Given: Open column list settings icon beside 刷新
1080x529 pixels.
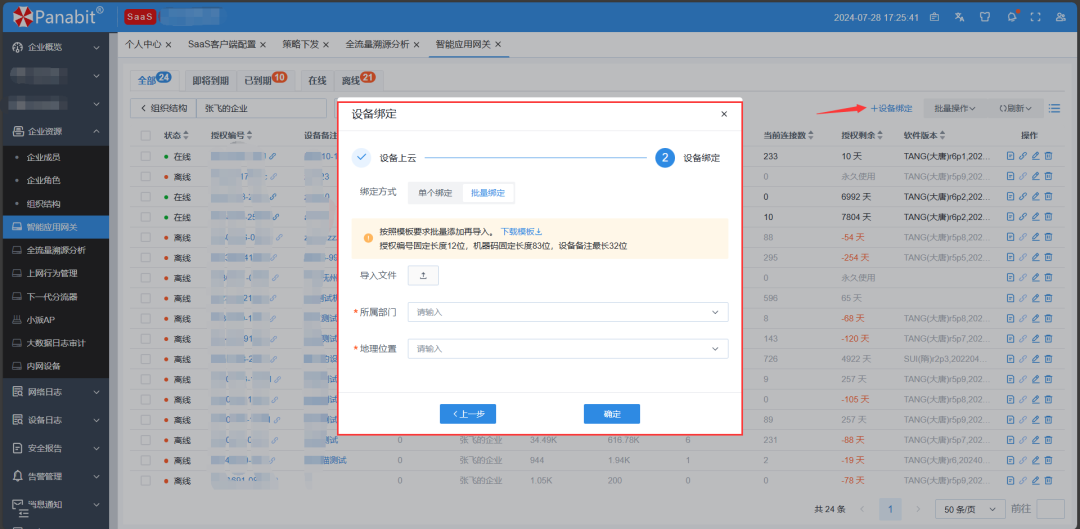Looking at the screenshot, I should pos(1055,108).
